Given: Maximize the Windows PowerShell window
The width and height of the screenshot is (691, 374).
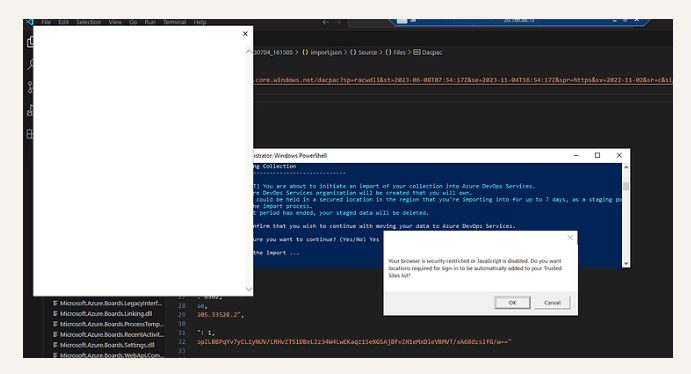Looking at the screenshot, I should click(x=598, y=156).
